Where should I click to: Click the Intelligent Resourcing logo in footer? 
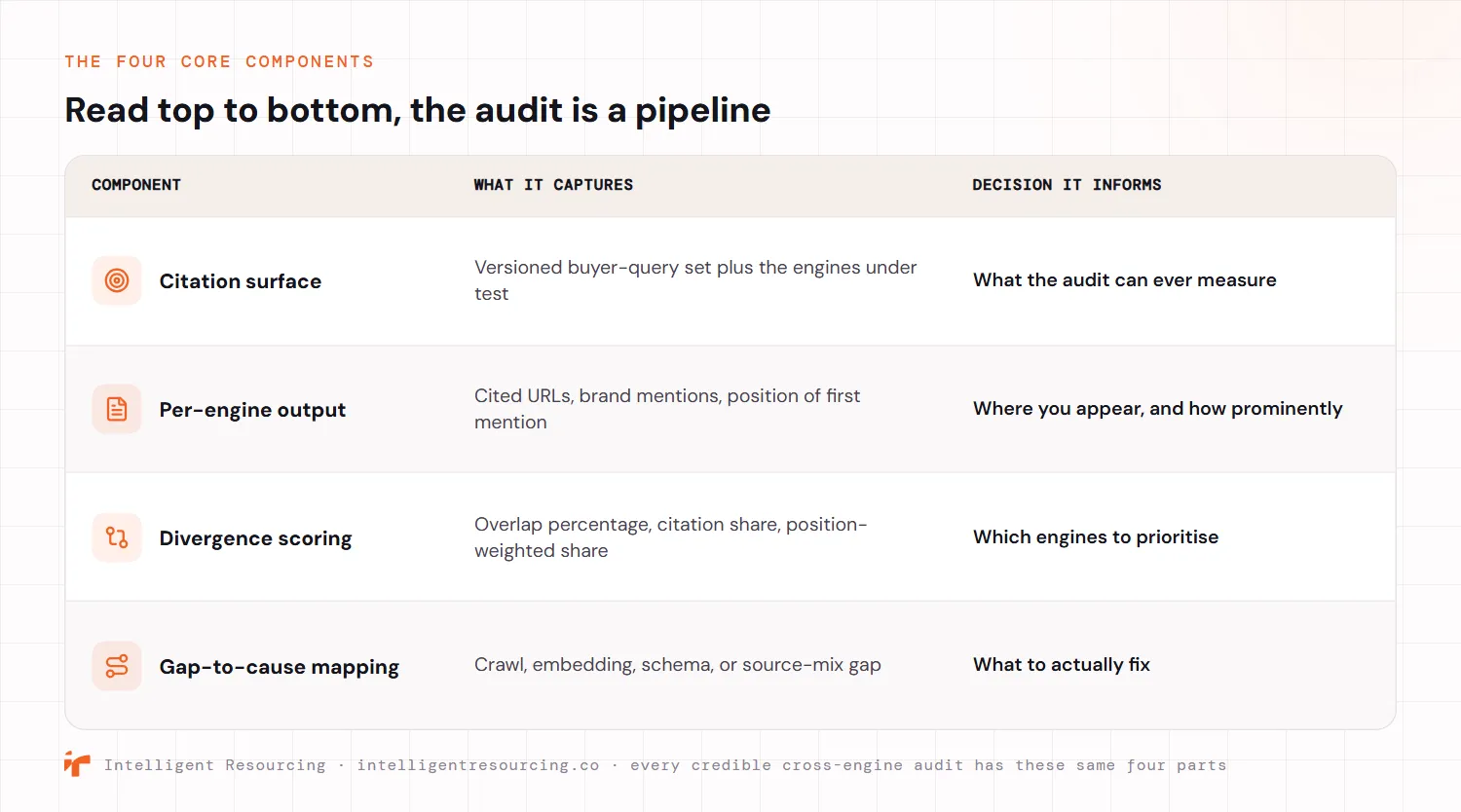(77, 764)
